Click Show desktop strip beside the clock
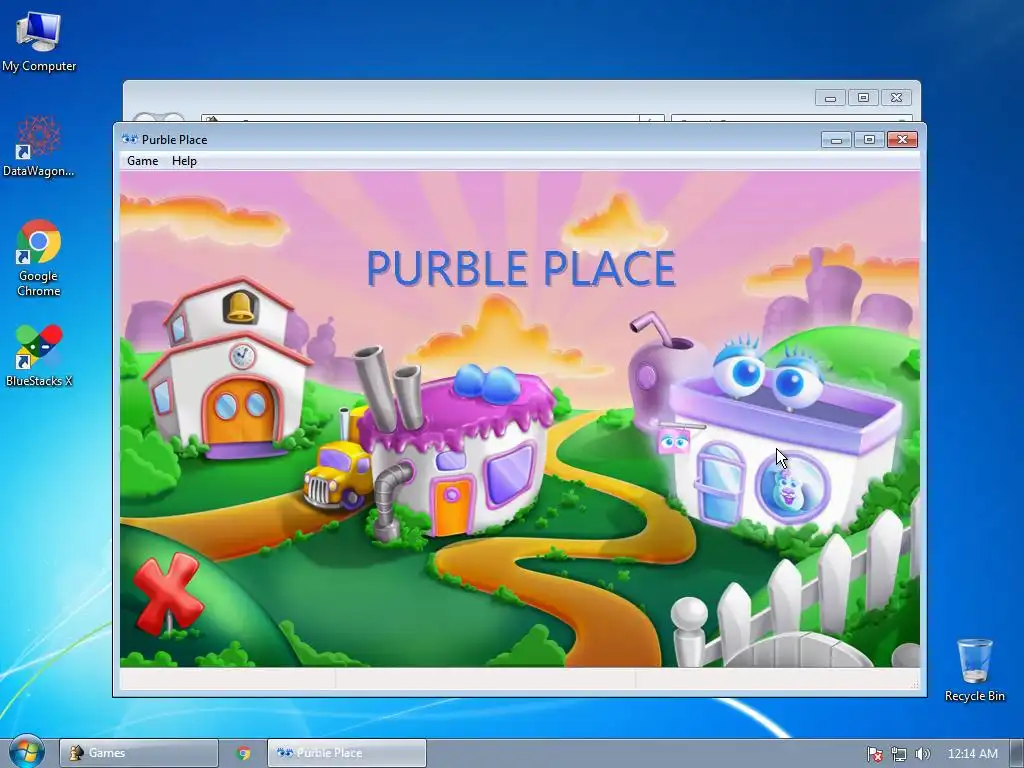This screenshot has width=1024, height=768. pos(1017,753)
